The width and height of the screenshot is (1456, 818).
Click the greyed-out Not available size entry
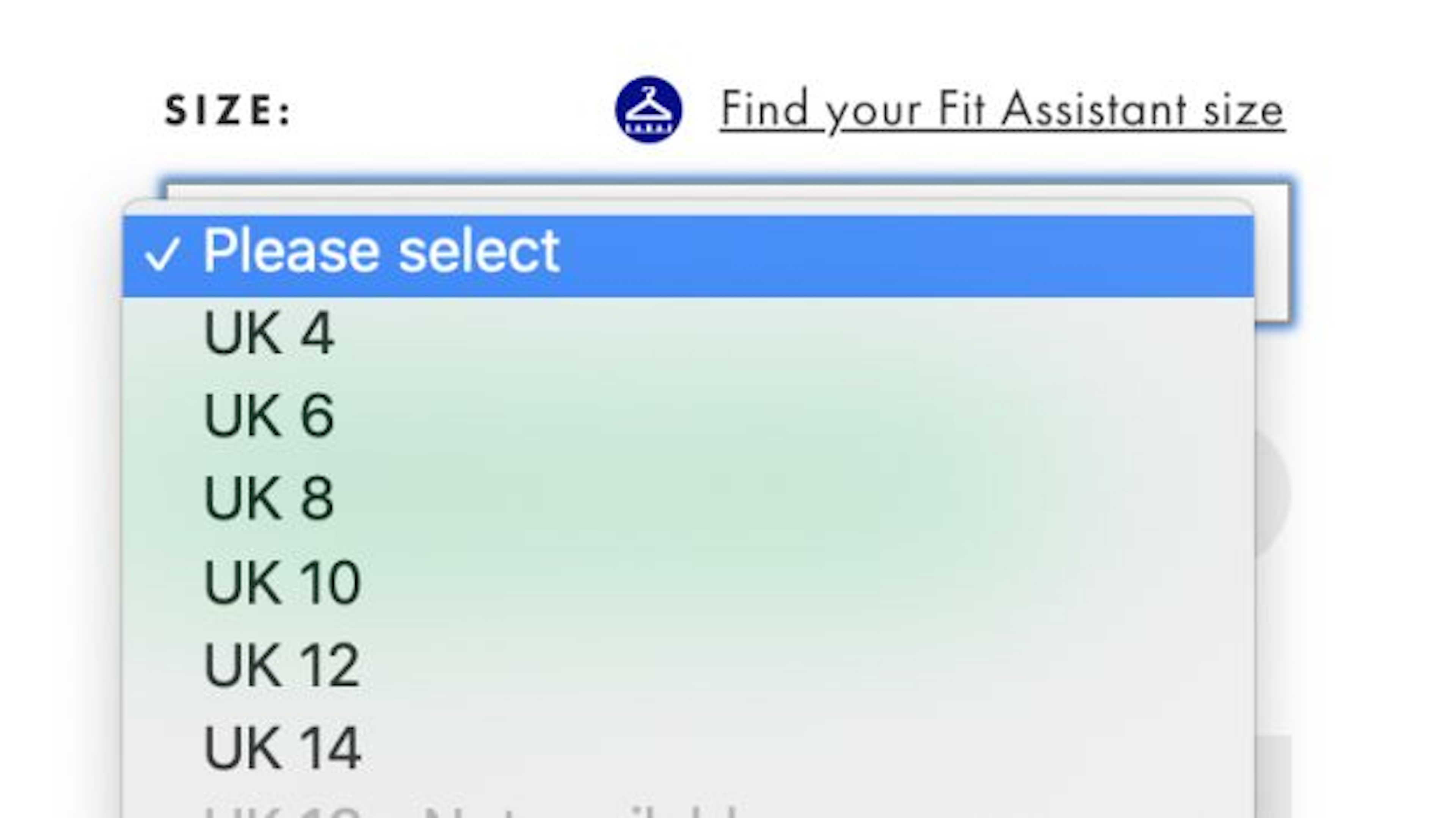pyautogui.click(x=689, y=807)
